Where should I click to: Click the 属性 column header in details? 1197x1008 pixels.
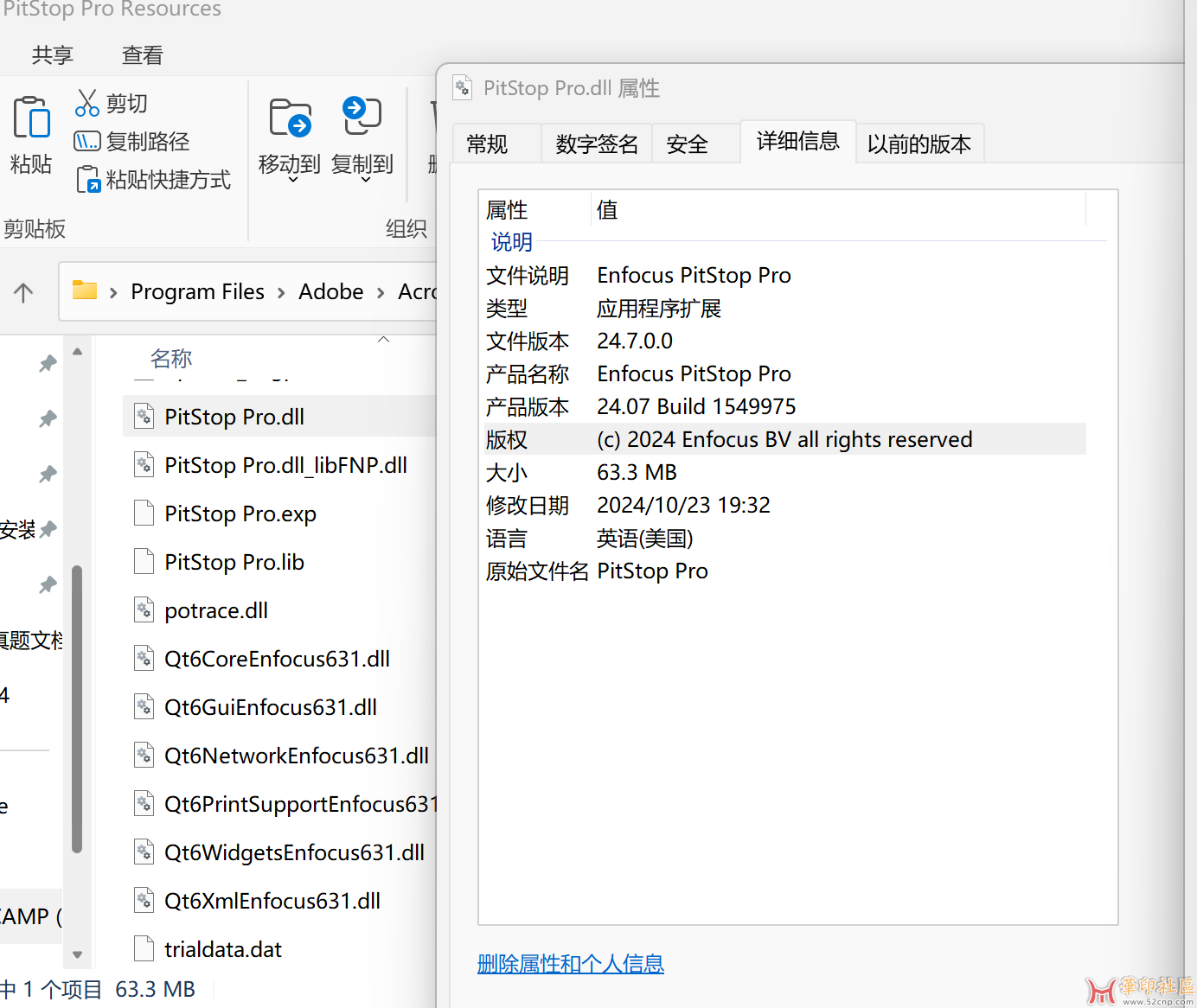point(507,210)
